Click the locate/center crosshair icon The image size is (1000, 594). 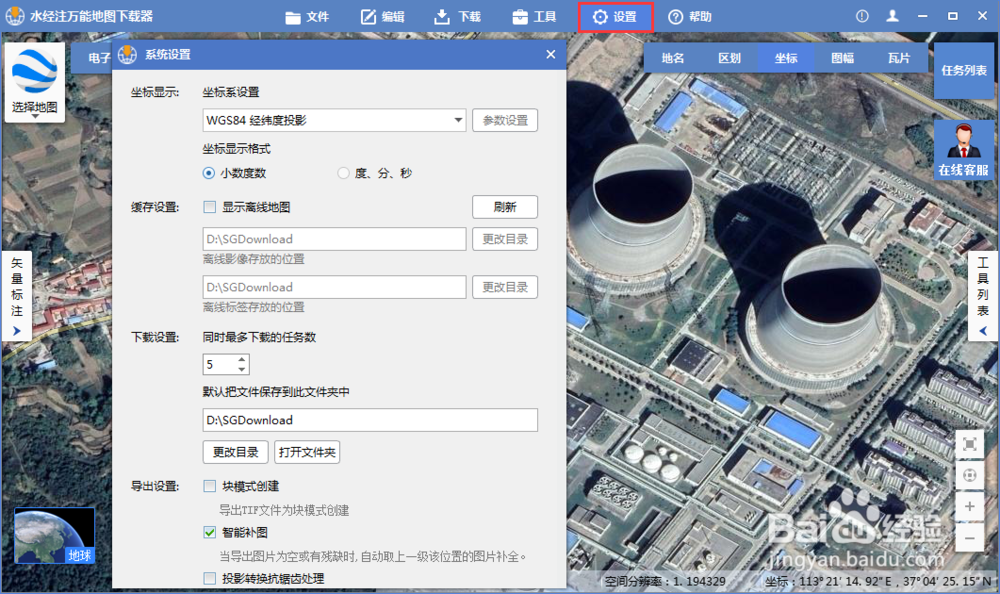[968, 475]
